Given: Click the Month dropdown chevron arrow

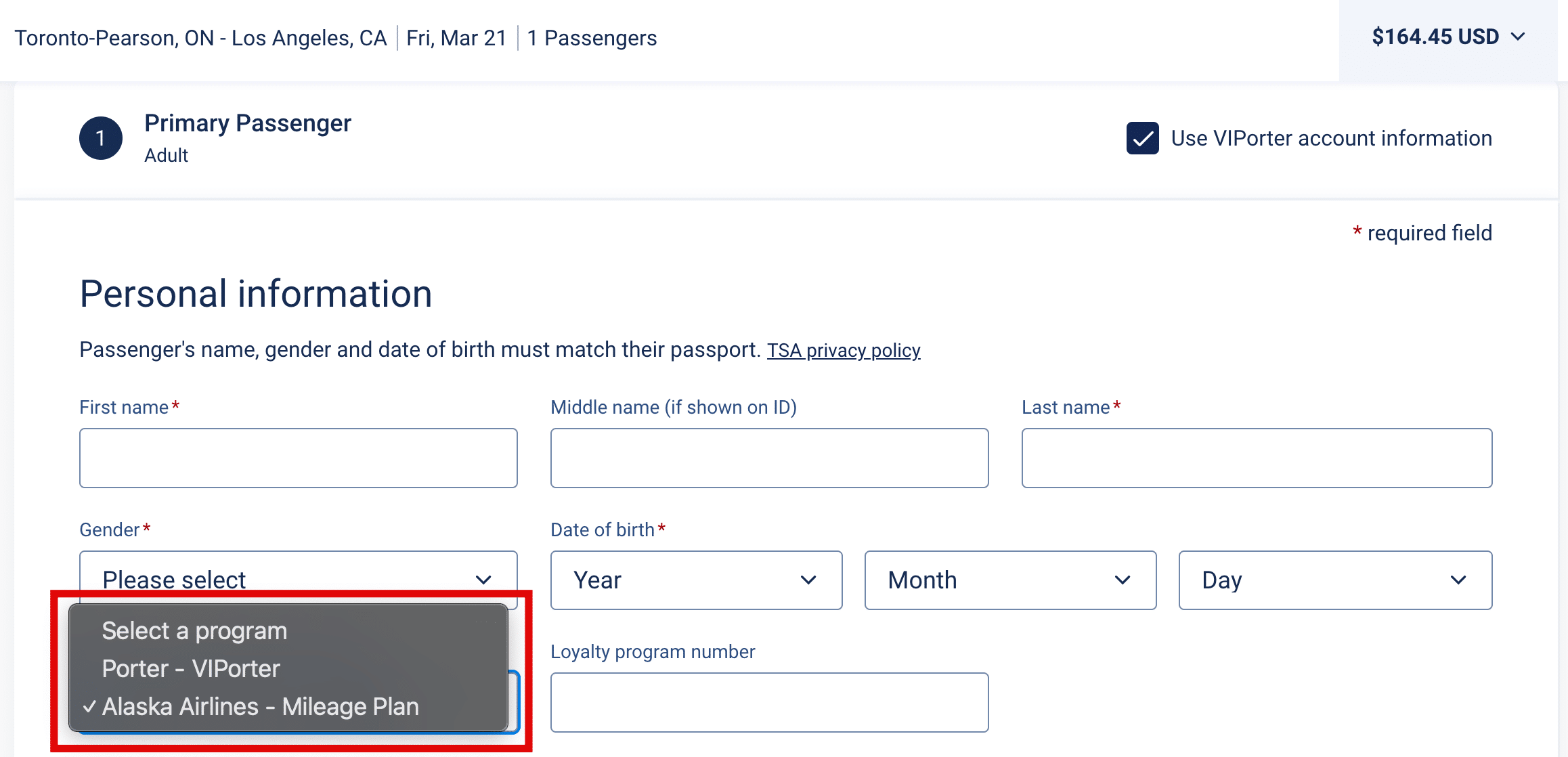Looking at the screenshot, I should click(x=1123, y=580).
